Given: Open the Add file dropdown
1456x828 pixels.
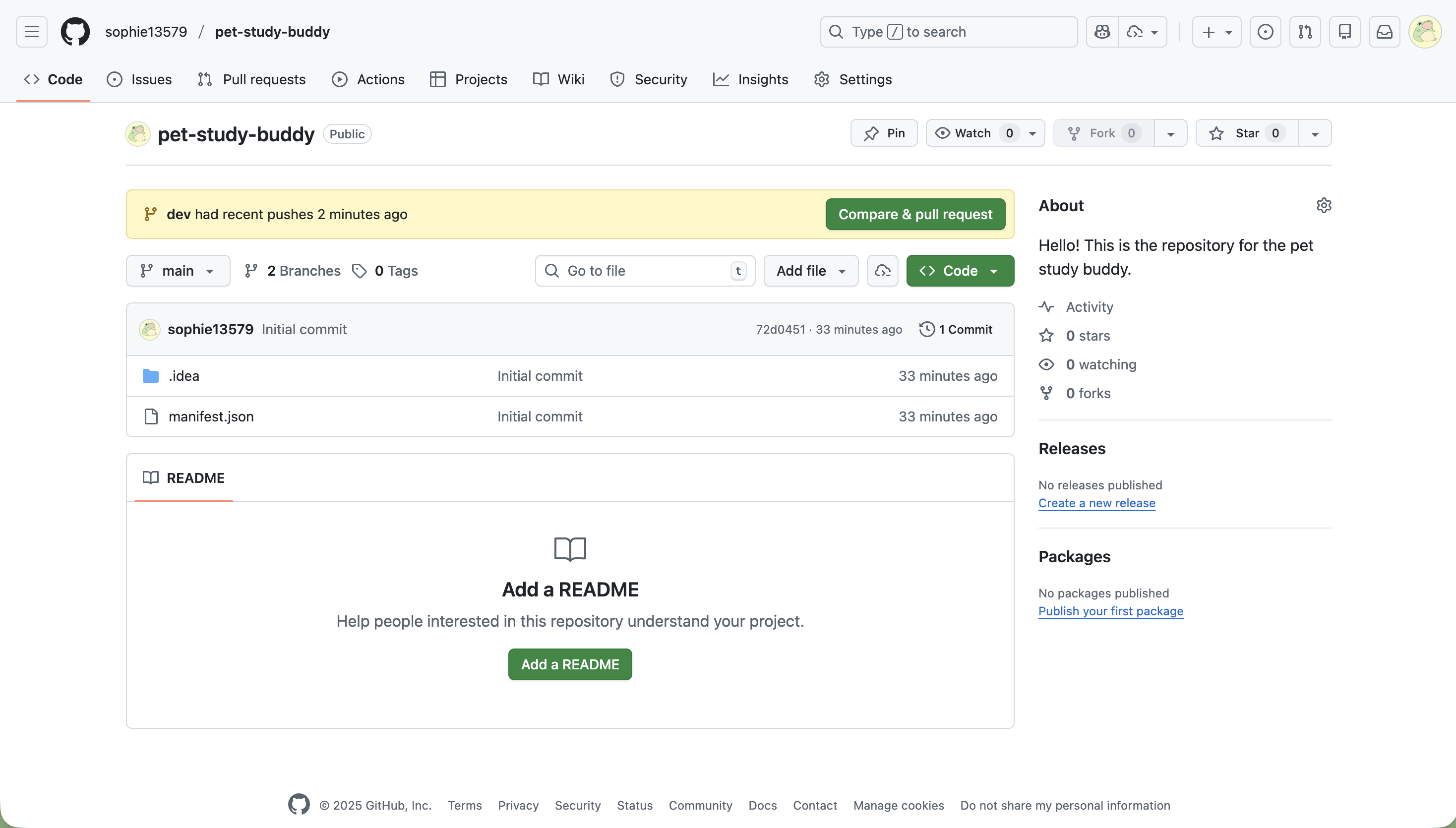Looking at the screenshot, I should click(810, 271).
